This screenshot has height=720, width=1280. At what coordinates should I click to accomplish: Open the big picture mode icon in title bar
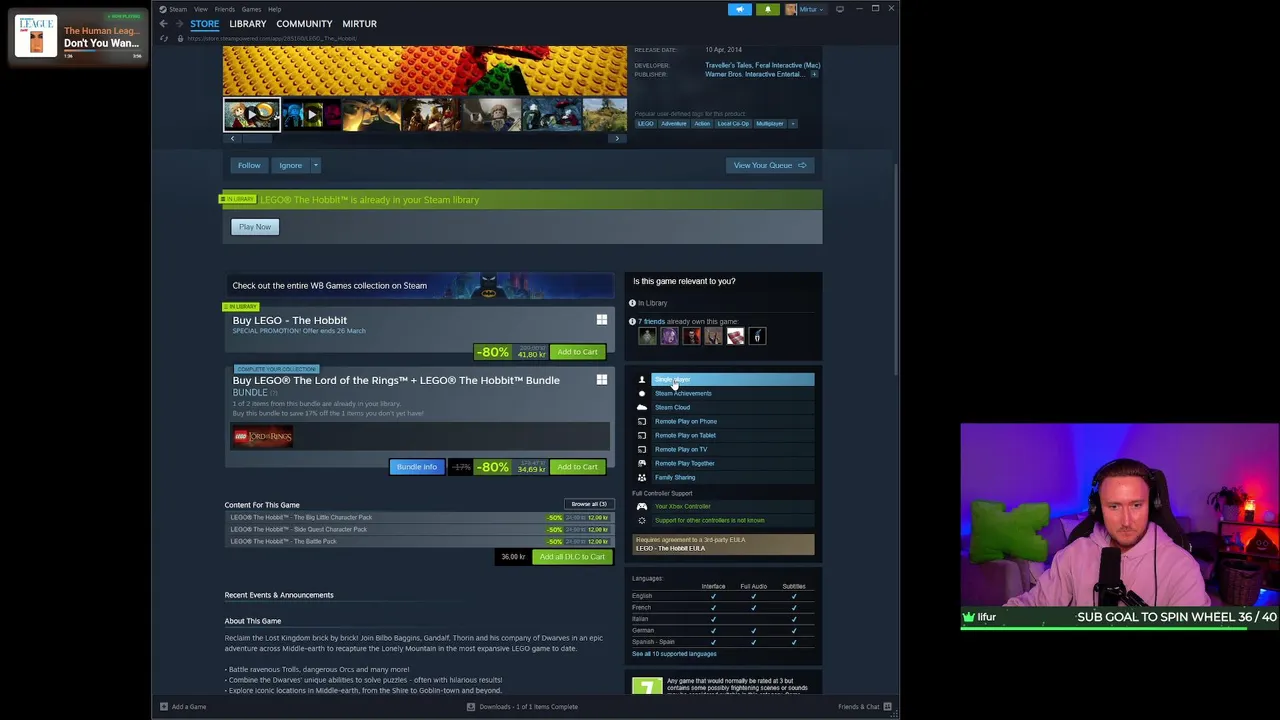click(x=839, y=9)
